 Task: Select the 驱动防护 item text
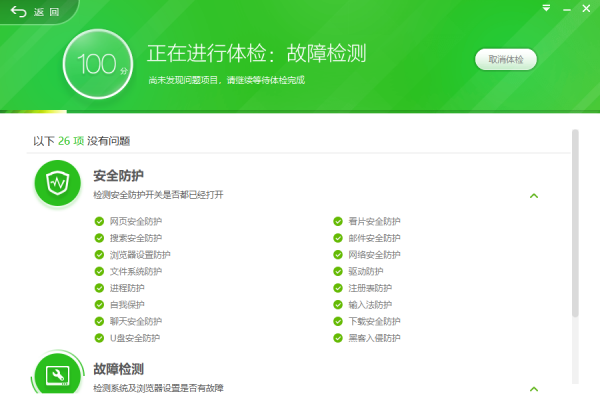(x=366, y=271)
